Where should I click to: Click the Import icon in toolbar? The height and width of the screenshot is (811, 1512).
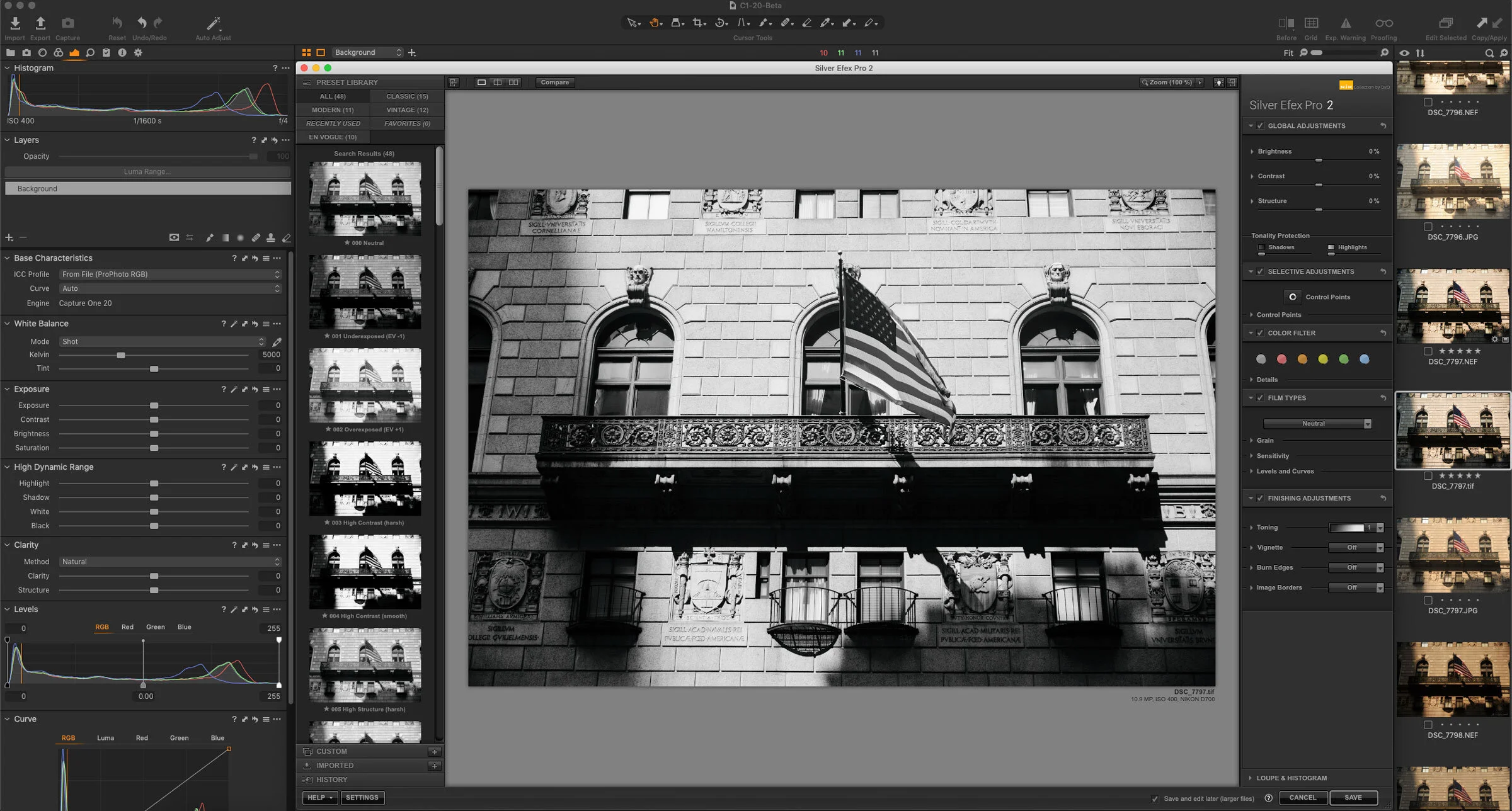15,24
